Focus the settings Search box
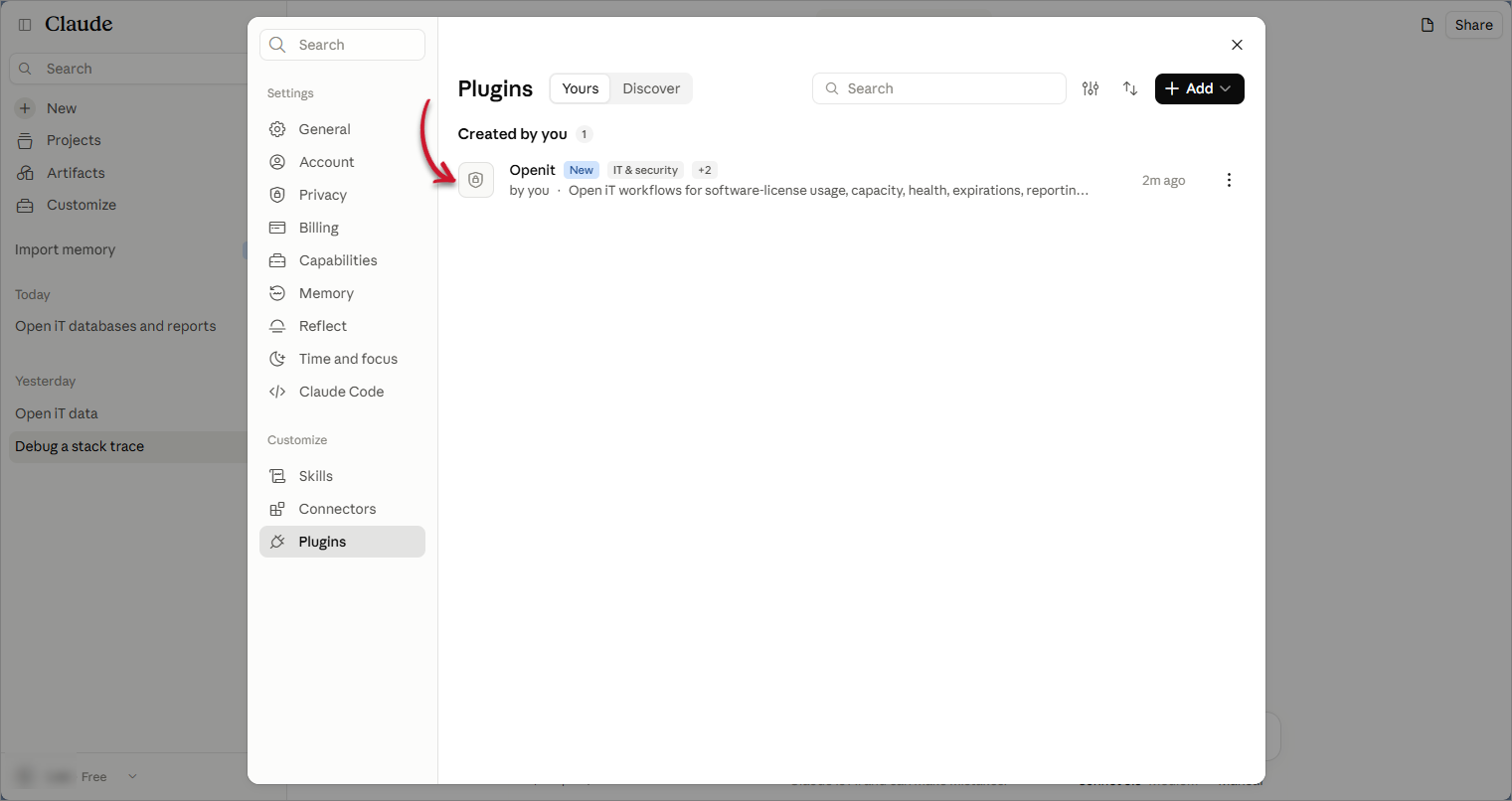Image resolution: width=1512 pixels, height=801 pixels. [x=342, y=45]
